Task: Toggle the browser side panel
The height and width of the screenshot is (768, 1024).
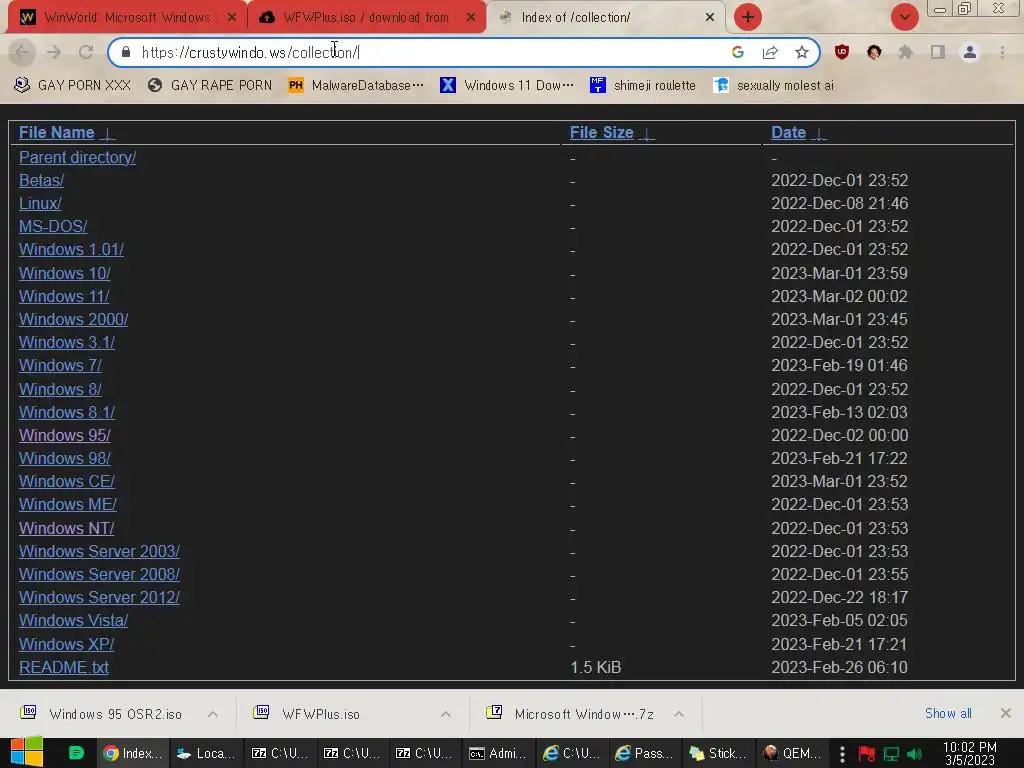Action: (938, 52)
